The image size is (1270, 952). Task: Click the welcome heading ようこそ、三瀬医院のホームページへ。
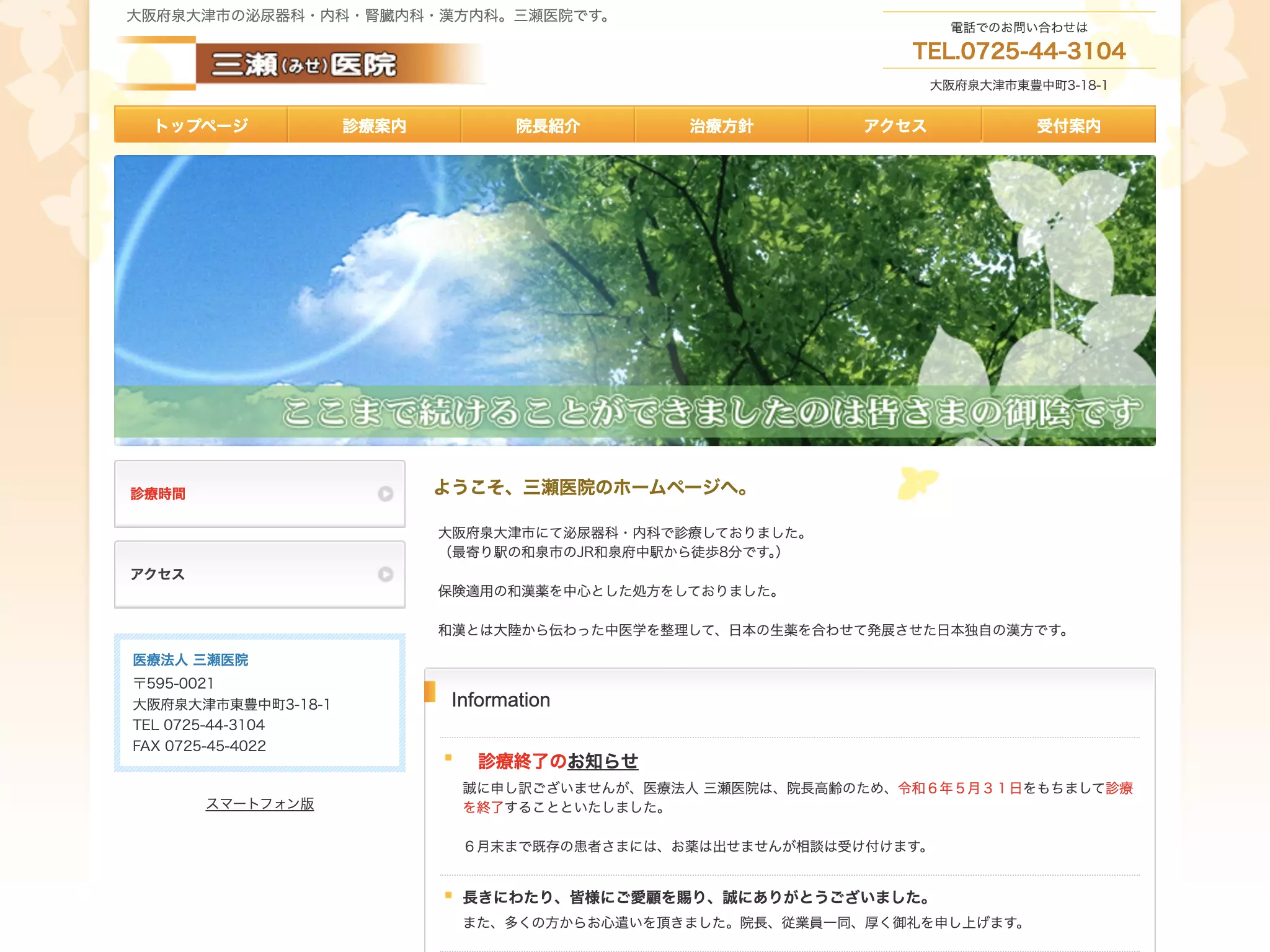pyautogui.click(x=593, y=487)
